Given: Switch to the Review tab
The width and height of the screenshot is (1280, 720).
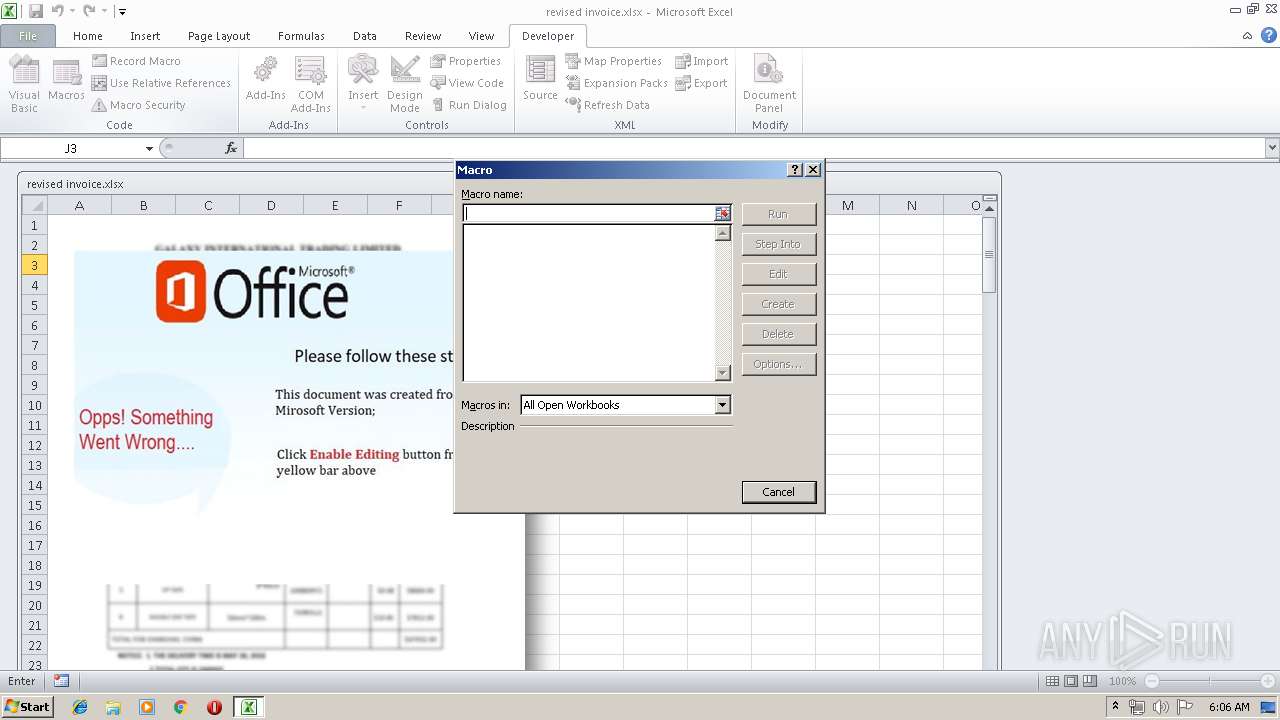Looking at the screenshot, I should click(x=423, y=36).
